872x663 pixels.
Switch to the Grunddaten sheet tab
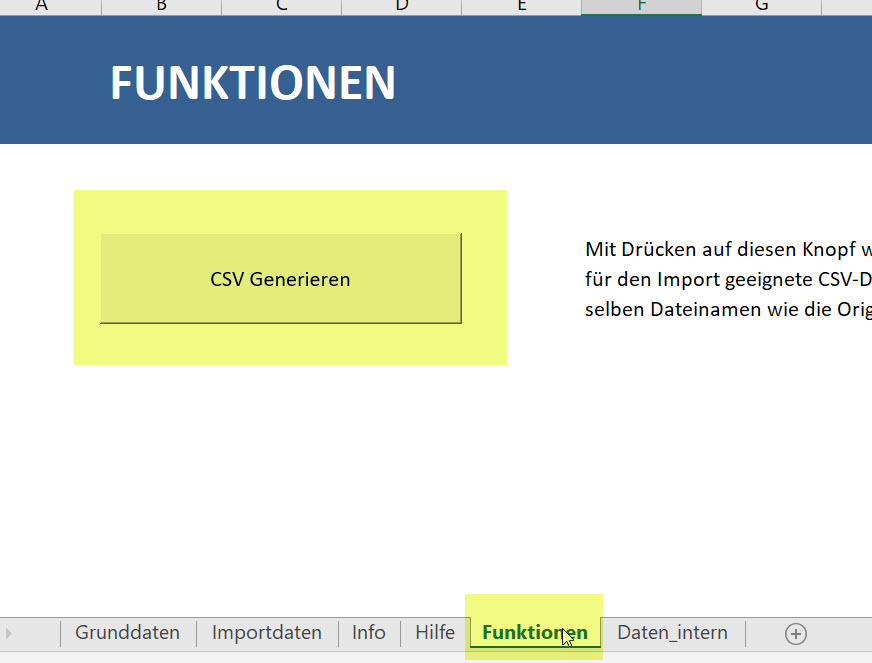pyautogui.click(x=127, y=633)
